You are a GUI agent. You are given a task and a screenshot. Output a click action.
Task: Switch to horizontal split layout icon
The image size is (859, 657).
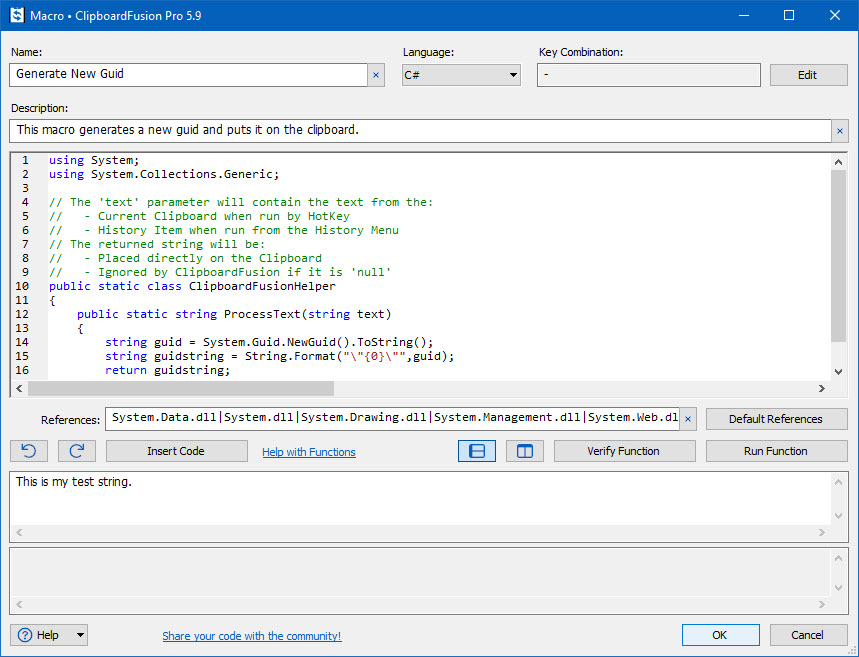(477, 451)
